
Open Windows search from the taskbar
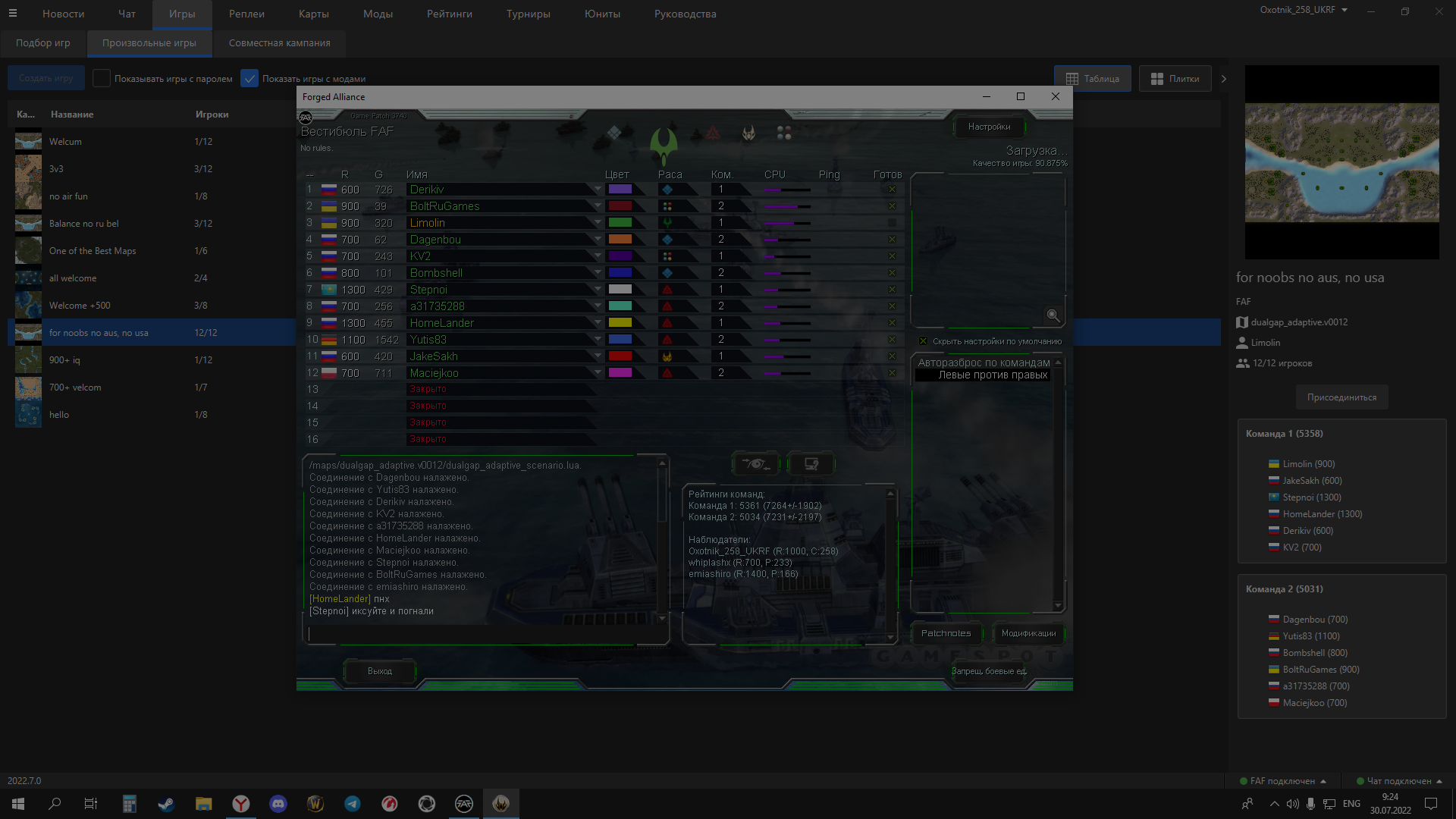[x=55, y=804]
